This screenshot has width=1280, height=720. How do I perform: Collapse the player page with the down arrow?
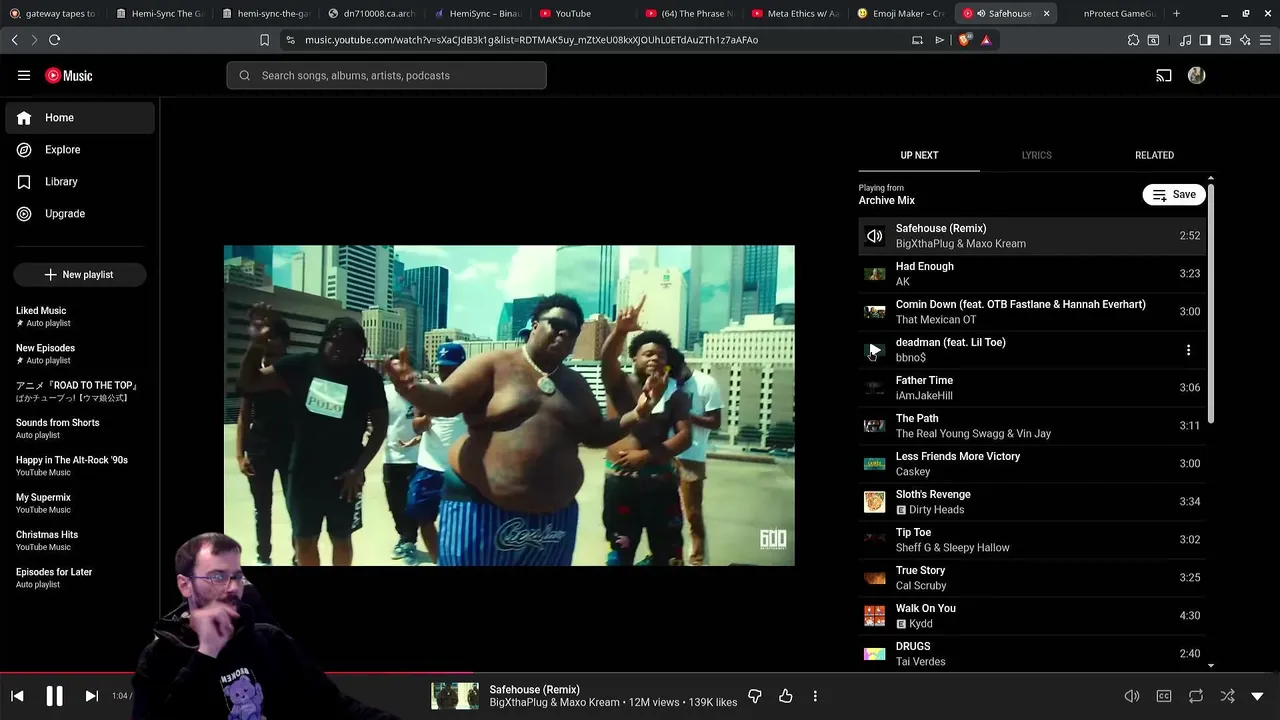coord(1258,696)
